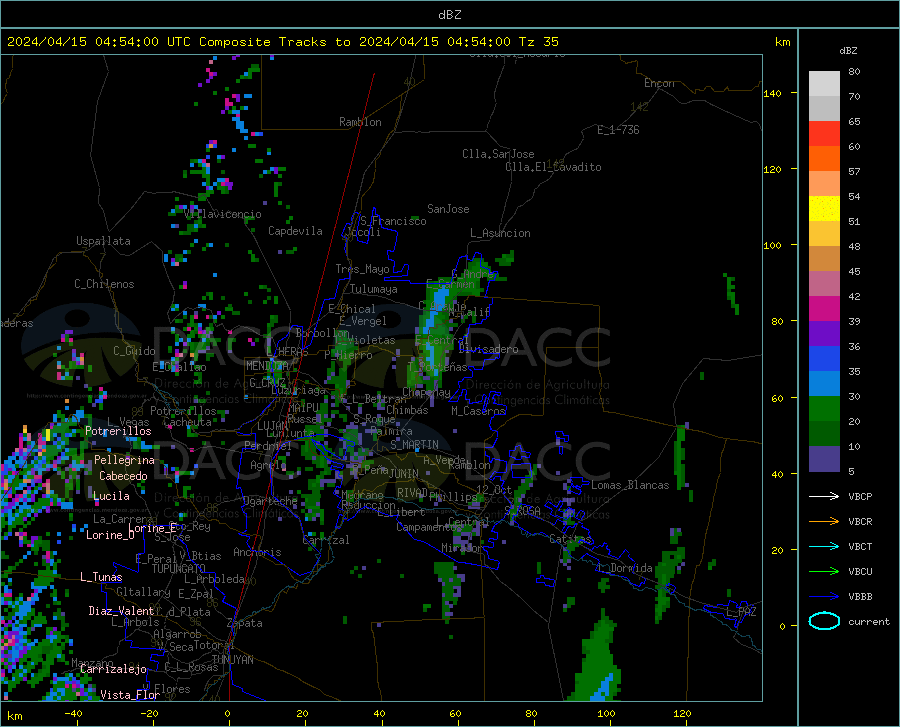Click the 'JUNIN' label
Screen dimensions: 900x727
(x=404, y=473)
